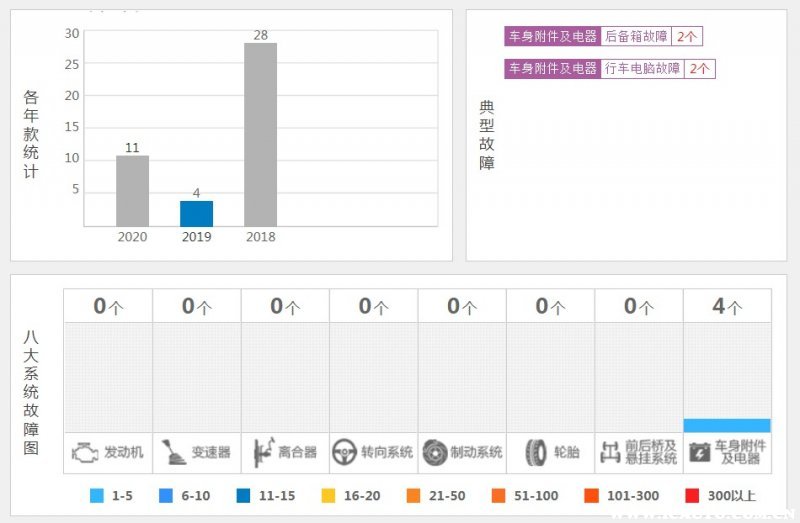Click the suspension (前后桥及悬挂系统) icon
This screenshot has height=523, width=800.
point(609,452)
